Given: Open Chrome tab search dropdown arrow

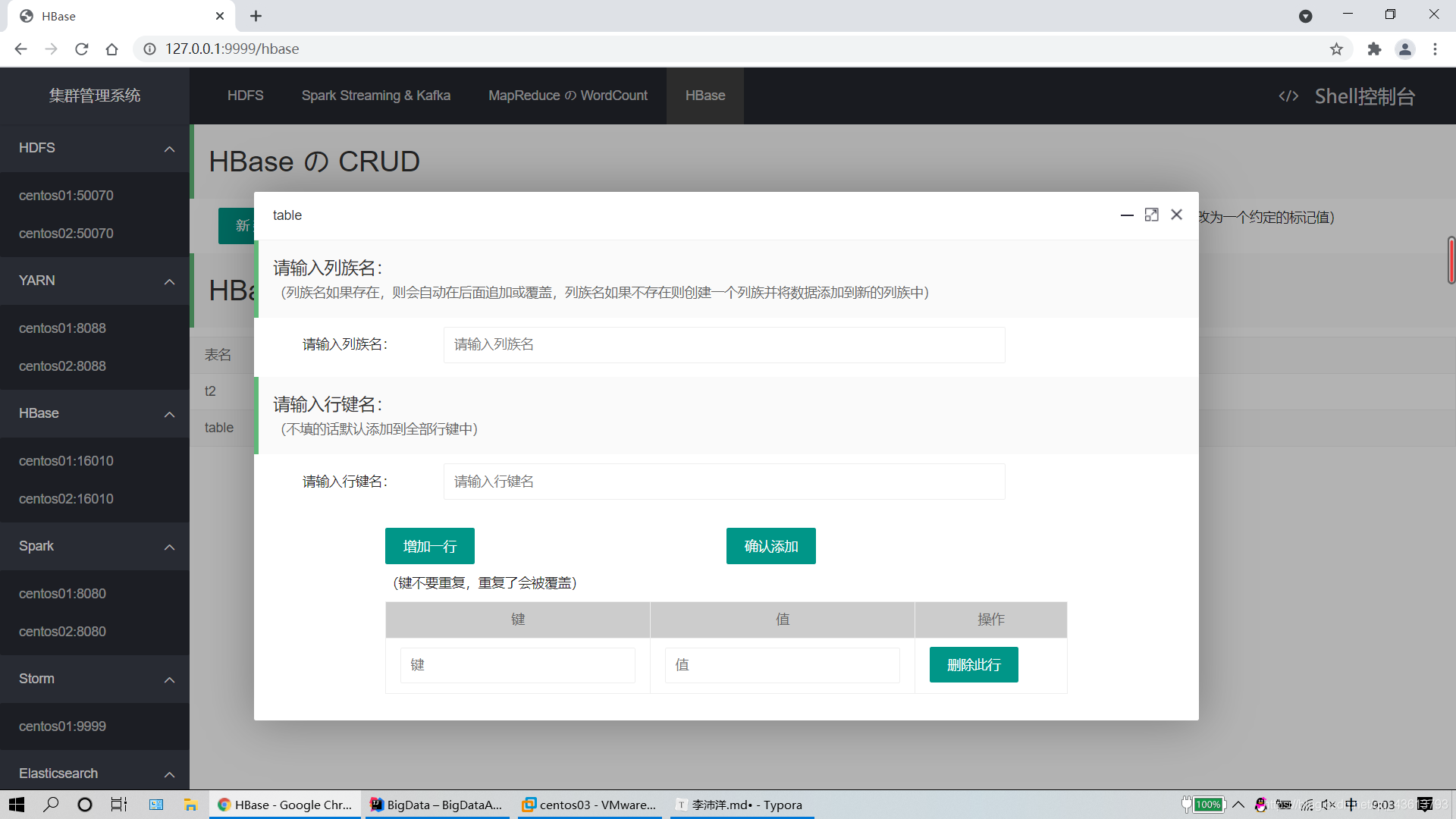Looking at the screenshot, I should [x=1305, y=16].
